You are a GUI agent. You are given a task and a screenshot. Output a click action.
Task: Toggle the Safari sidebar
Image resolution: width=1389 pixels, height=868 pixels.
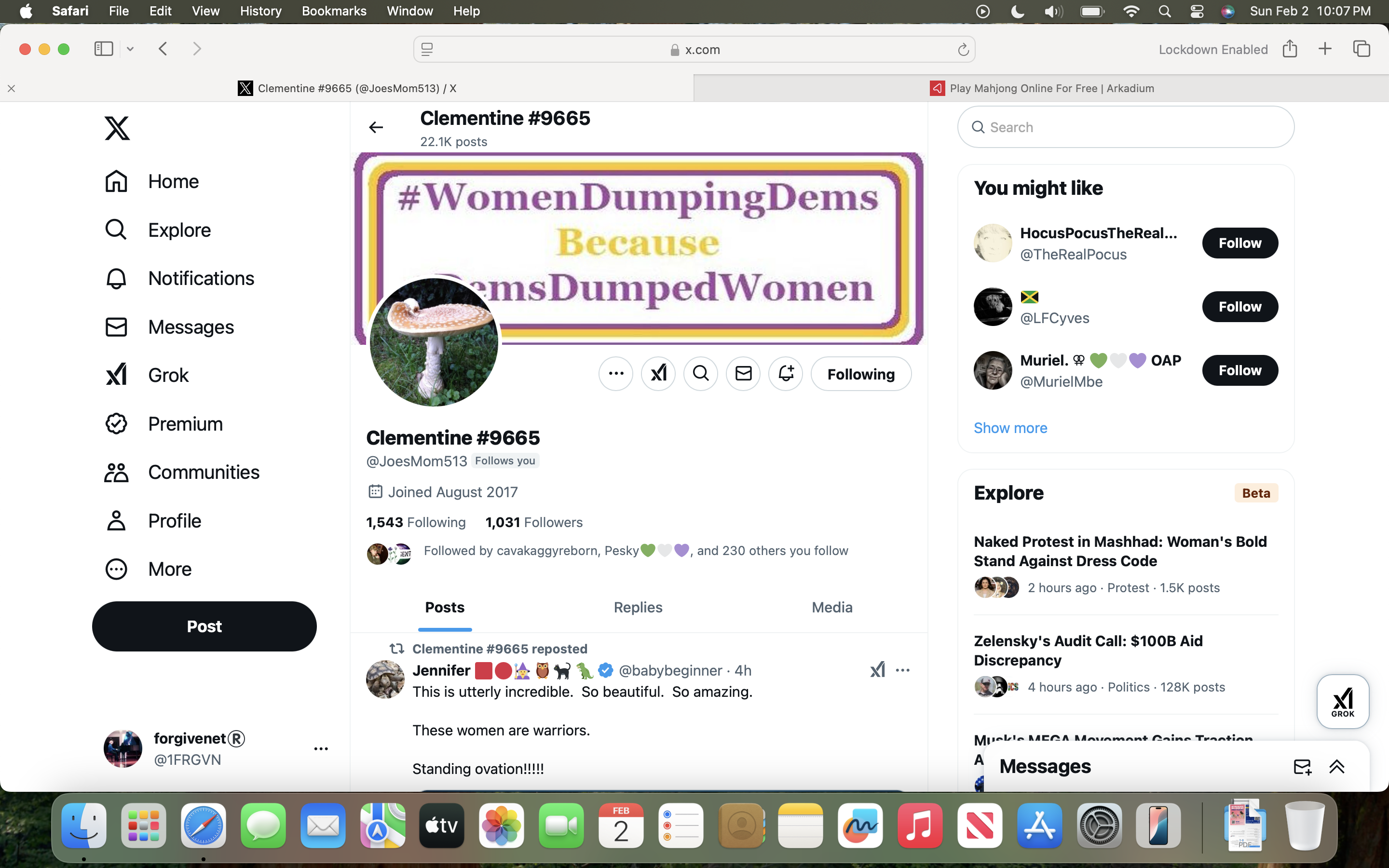point(104,49)
